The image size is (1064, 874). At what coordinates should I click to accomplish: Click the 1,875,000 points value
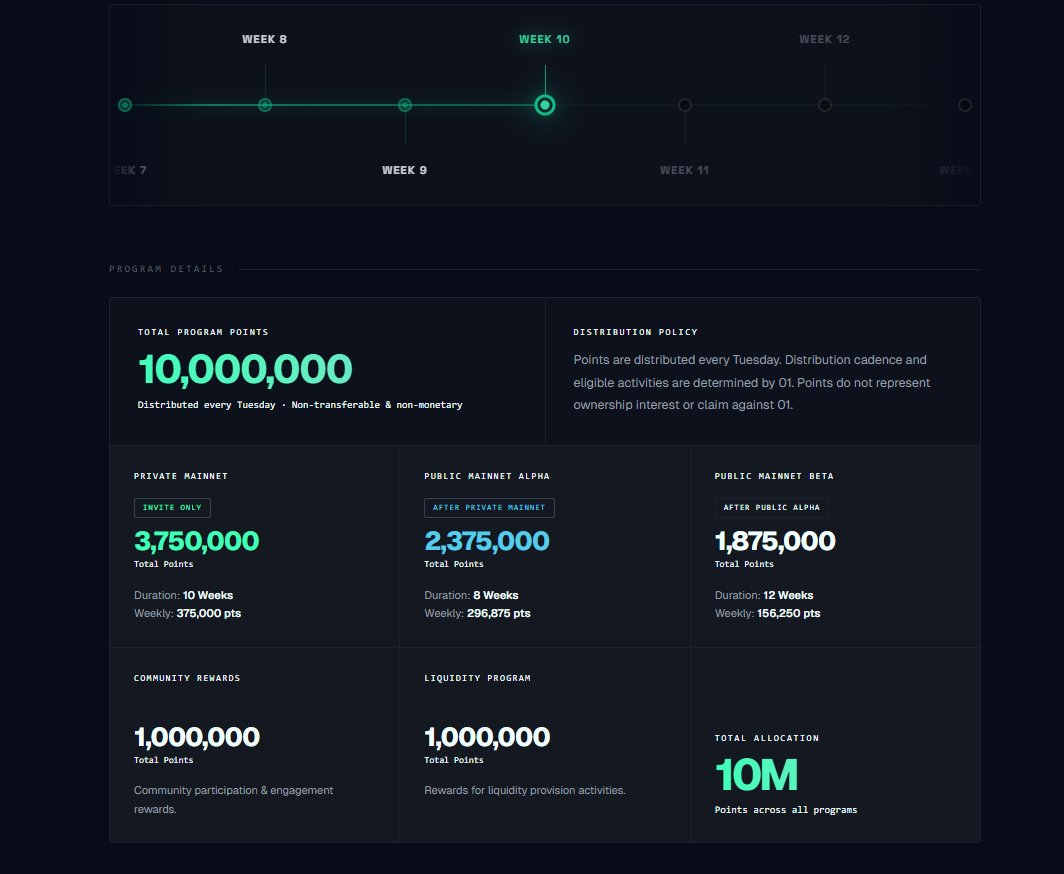point(775,541)
